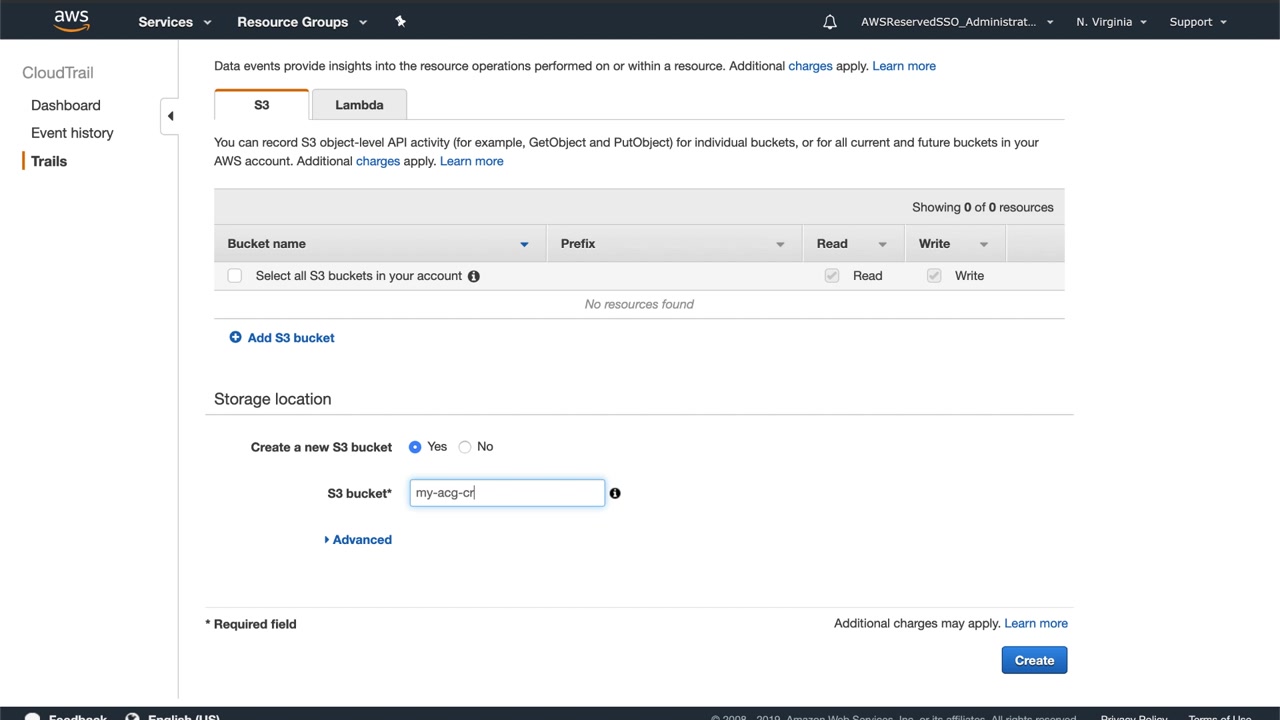Click the plus icon for Add S3 bucket
The height and width of the screenshot is (720, 1280).
[235, 338]
